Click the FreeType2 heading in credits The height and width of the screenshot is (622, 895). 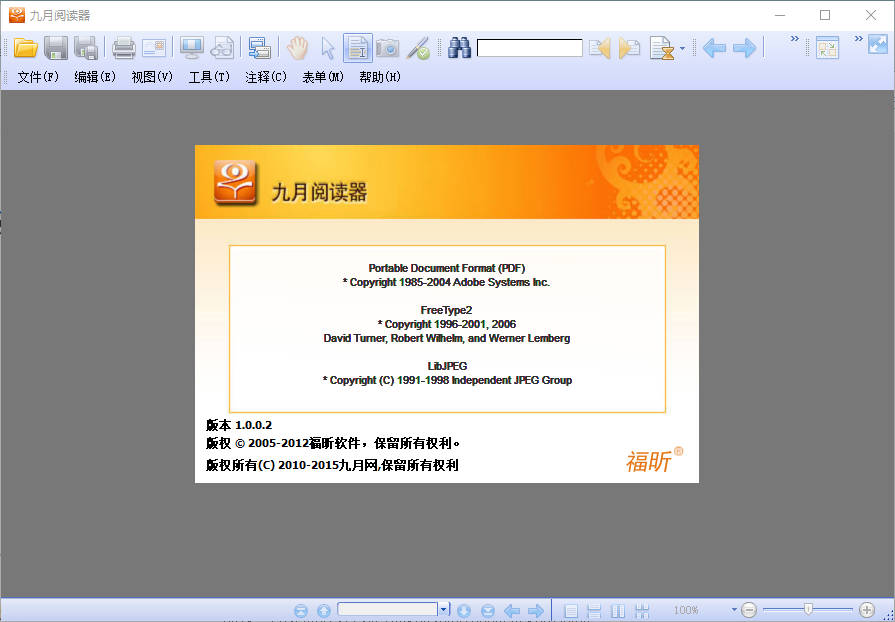pyautogui.click(x=446, y=310)
